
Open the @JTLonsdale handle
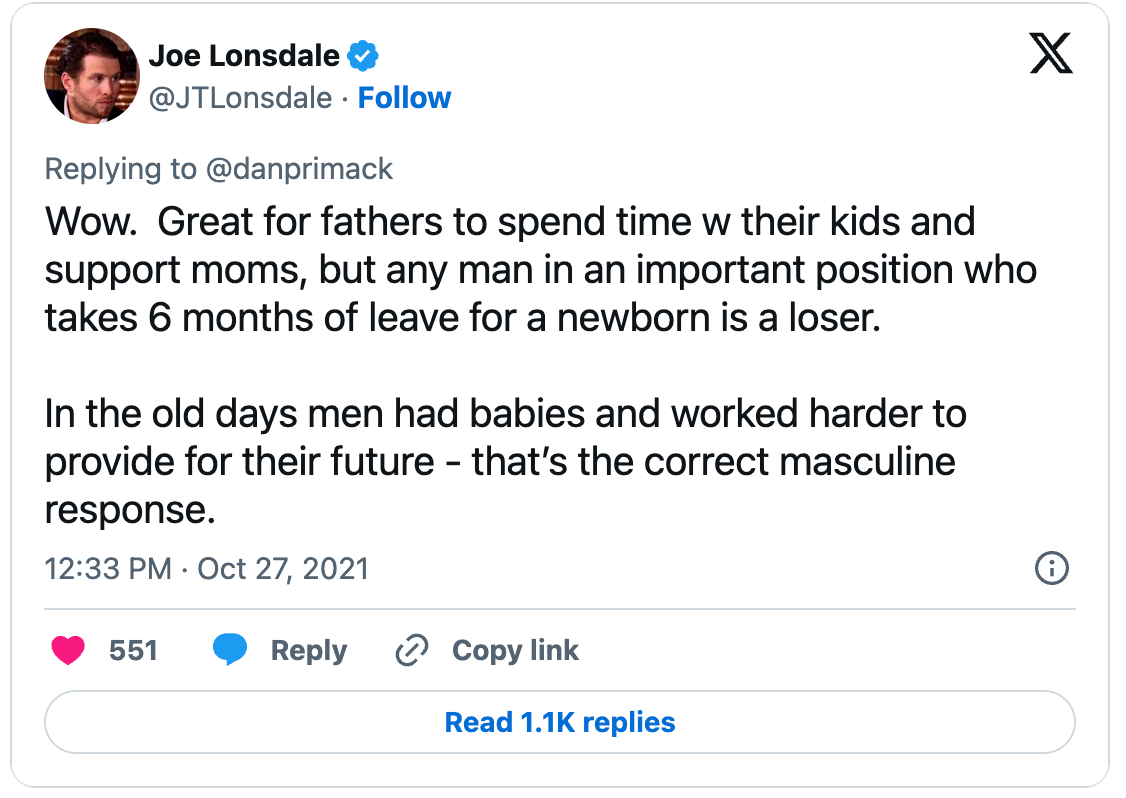240,98
